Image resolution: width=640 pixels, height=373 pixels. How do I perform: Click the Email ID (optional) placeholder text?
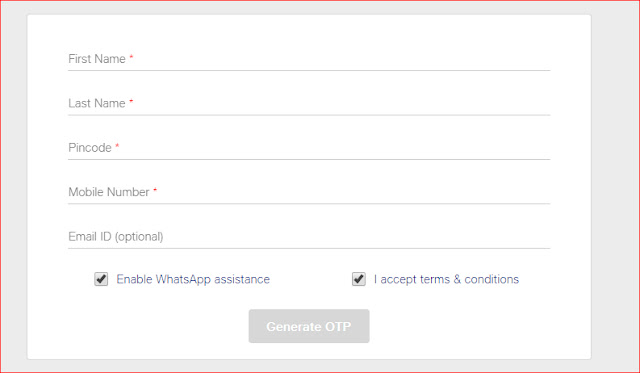click(x=116, y=237)
